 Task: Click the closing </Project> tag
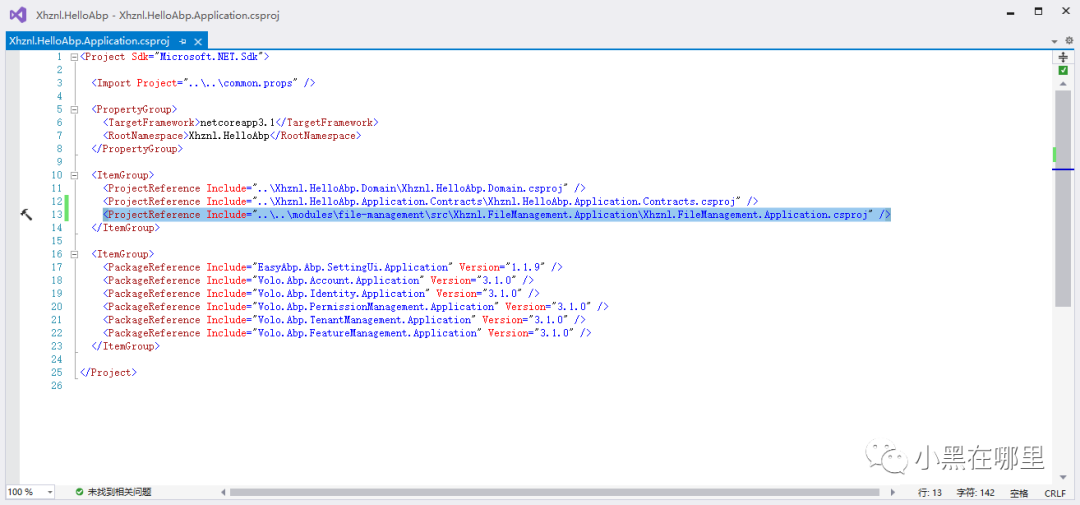109,373
